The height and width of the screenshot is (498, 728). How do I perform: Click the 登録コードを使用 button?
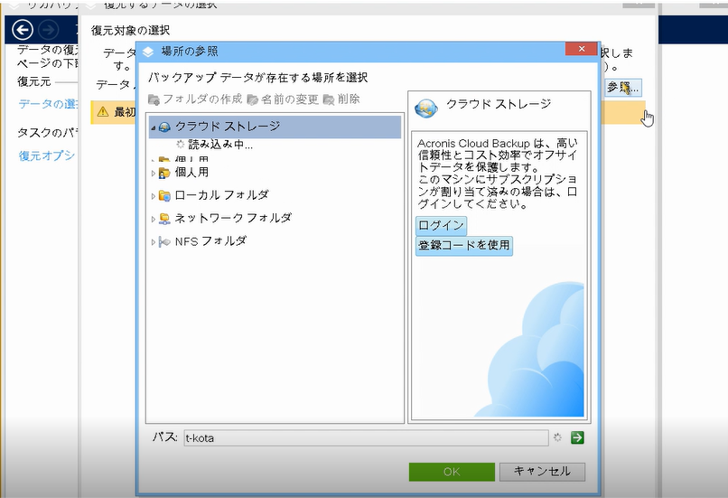click(x=464, y=245)
